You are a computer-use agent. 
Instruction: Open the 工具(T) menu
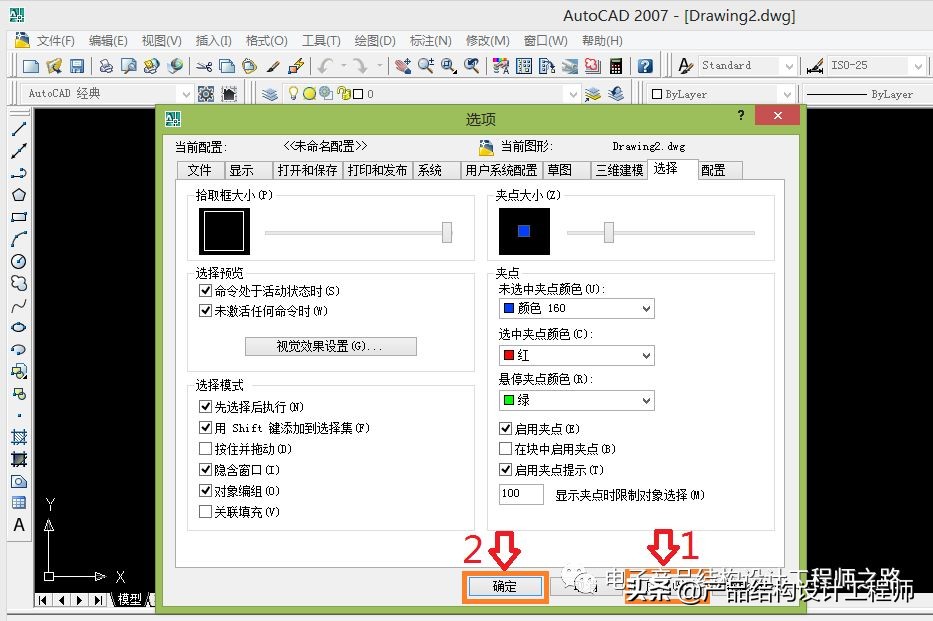click(321, 41)
